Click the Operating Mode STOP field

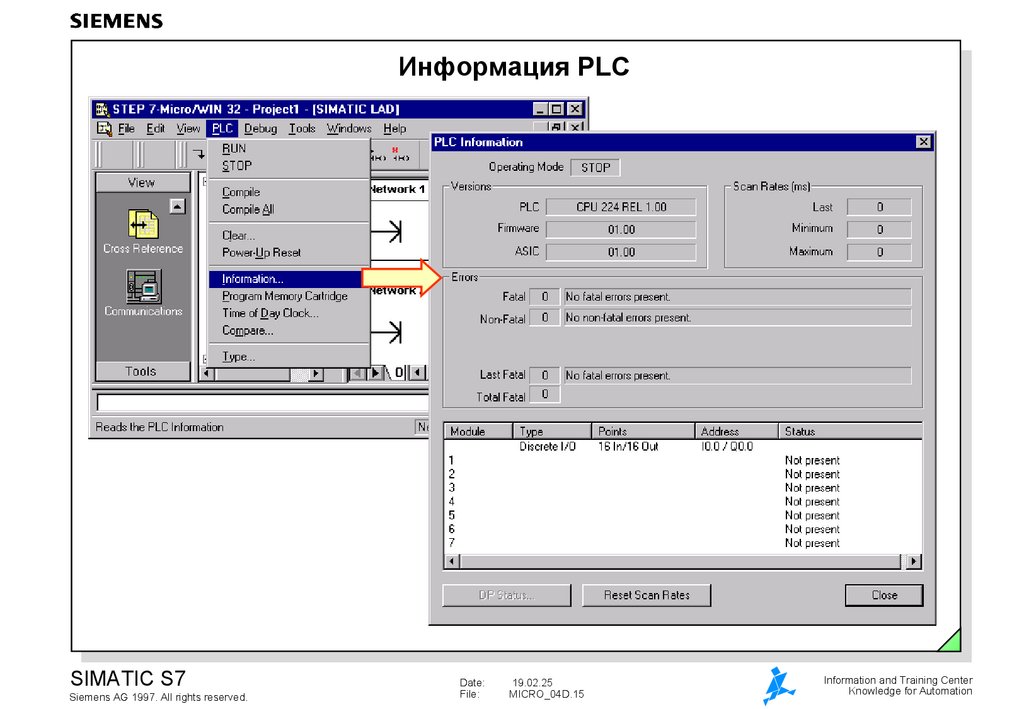coord(595,168)
